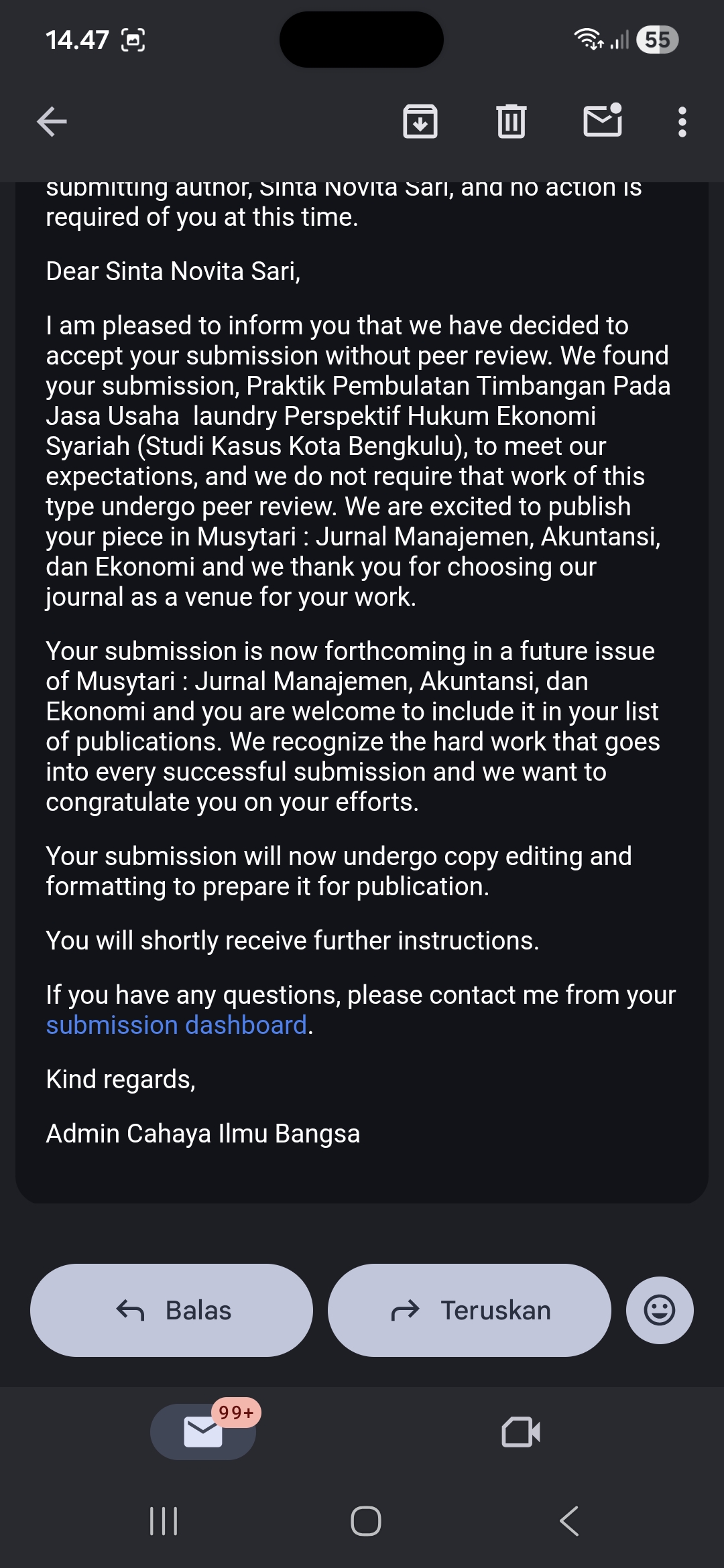Screen dimensions: 724x1568
Task: Tap the "Admin Cahaya Ilmu Bangsa" signature
Action: [202, 1134]
